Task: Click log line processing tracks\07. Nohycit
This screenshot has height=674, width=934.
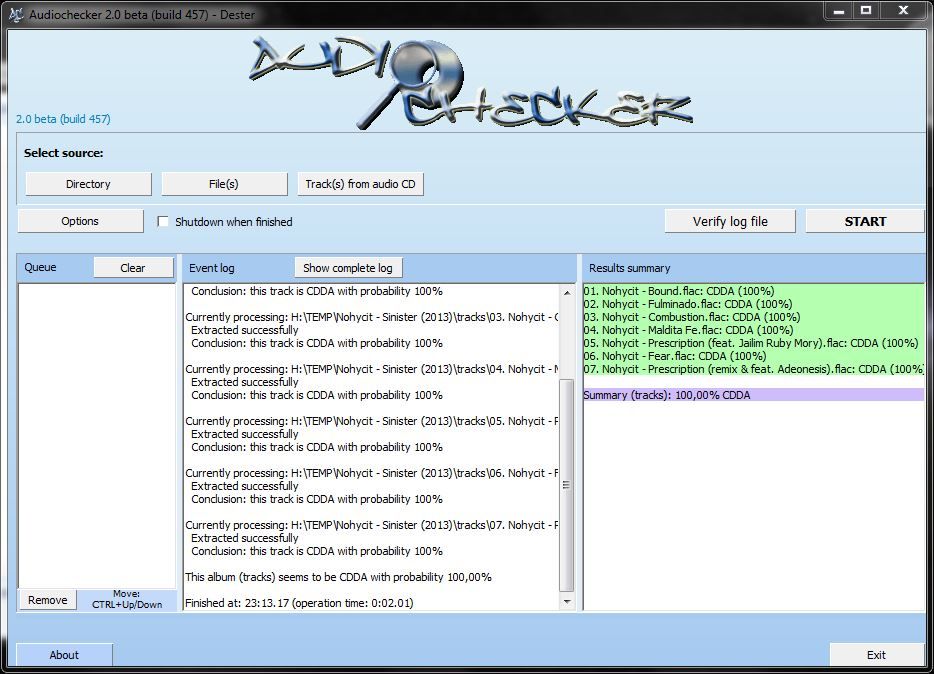Action: point(372,525)
